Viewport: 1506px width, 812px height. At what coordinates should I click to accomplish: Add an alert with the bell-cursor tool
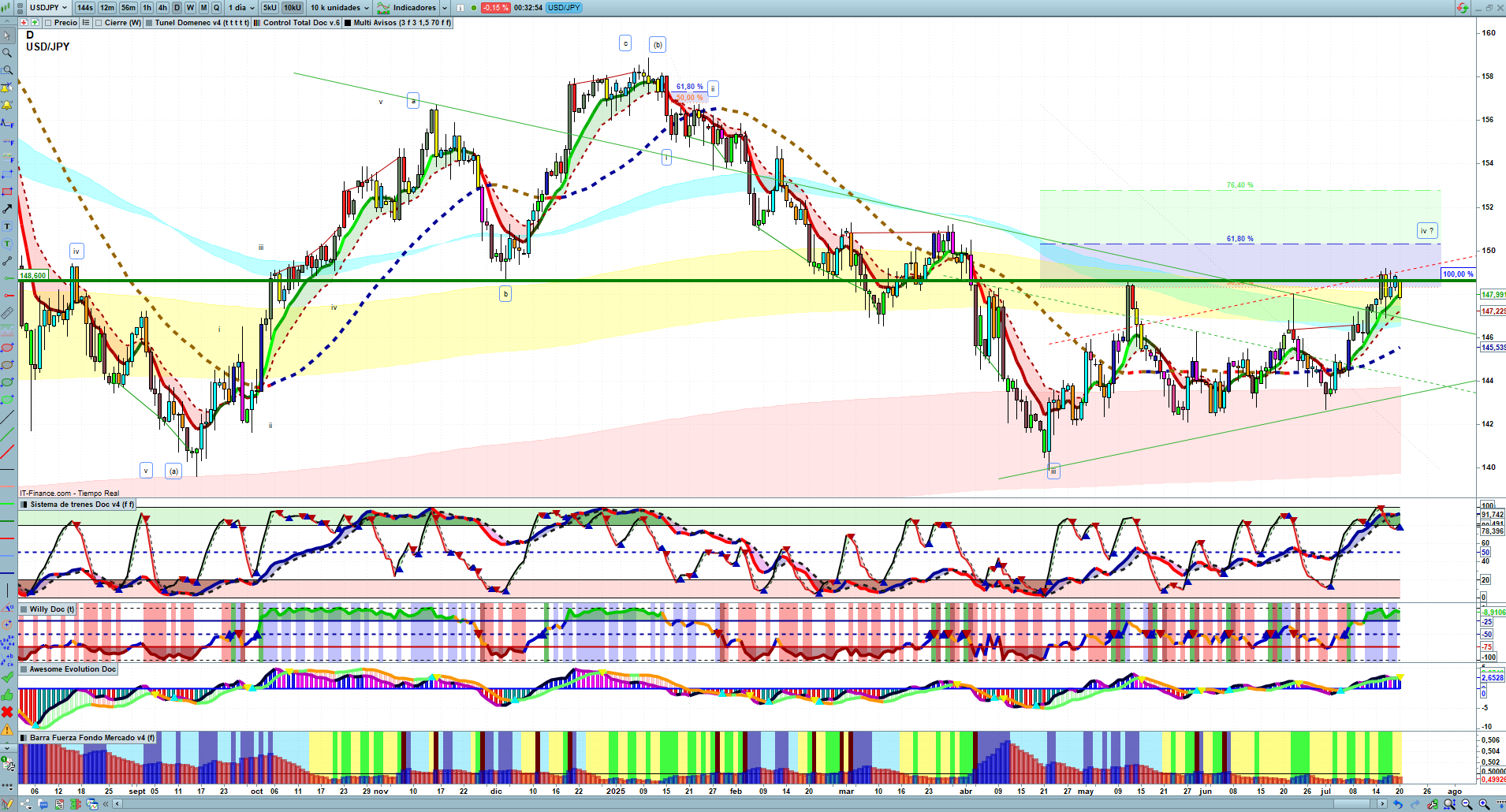coord(7,88)
